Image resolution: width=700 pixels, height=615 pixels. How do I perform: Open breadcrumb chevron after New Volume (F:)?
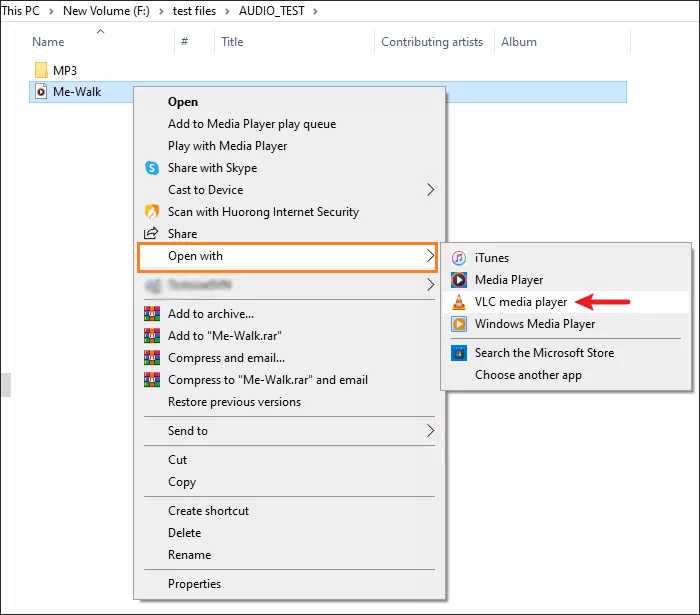coord(161,11)
